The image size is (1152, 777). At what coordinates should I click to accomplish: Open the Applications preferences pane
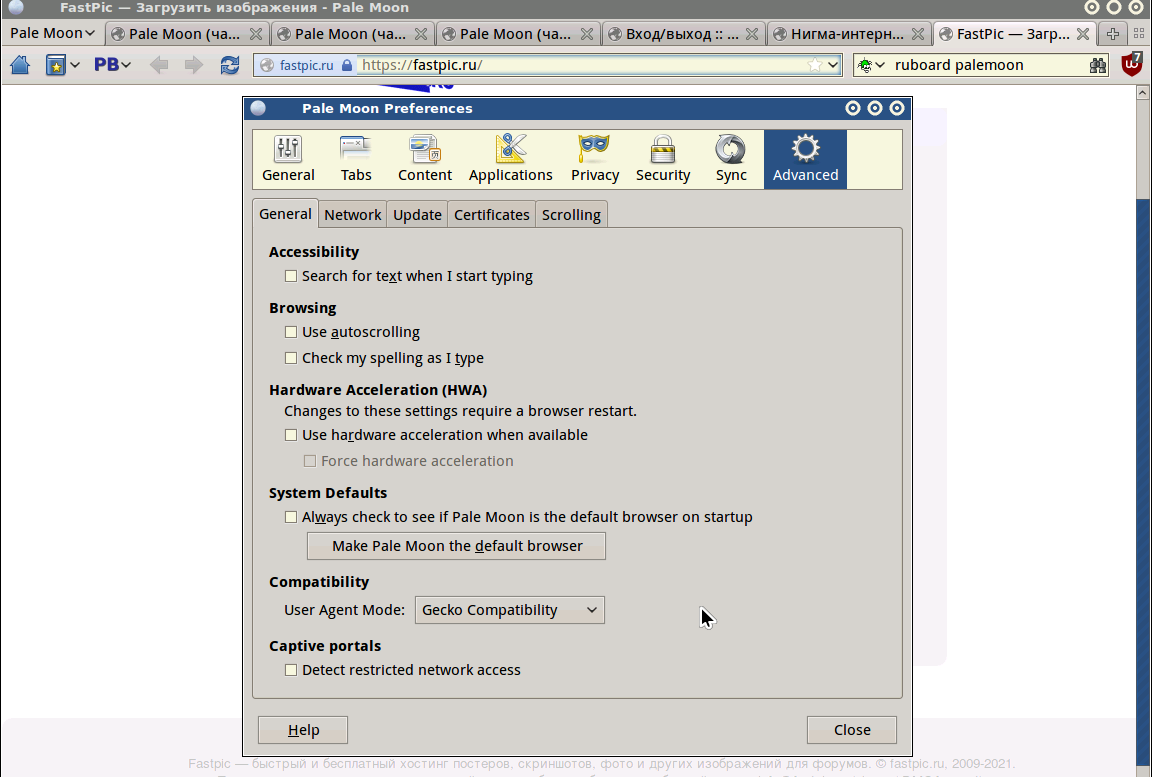510,160
